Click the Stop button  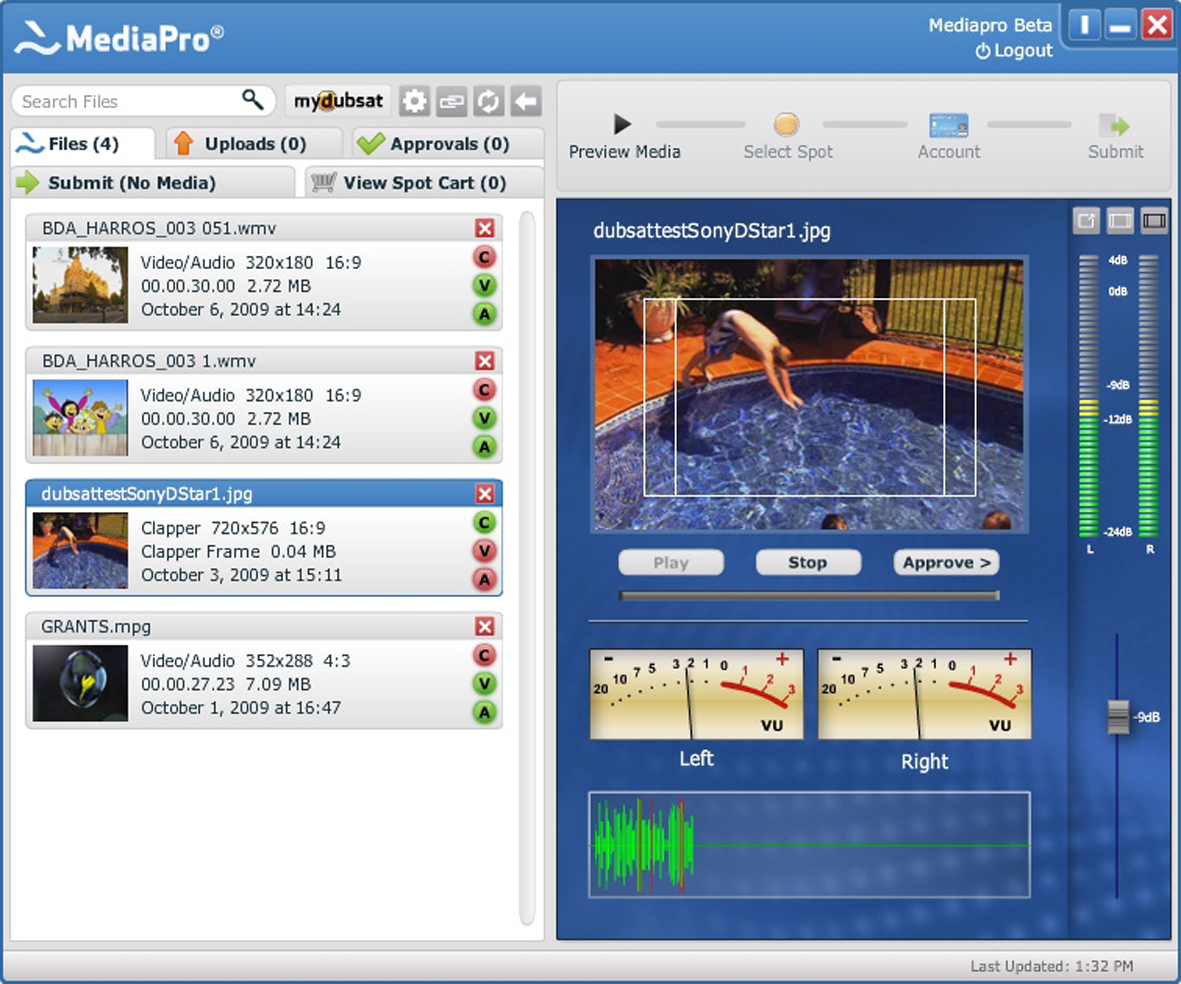click(808, 562)
